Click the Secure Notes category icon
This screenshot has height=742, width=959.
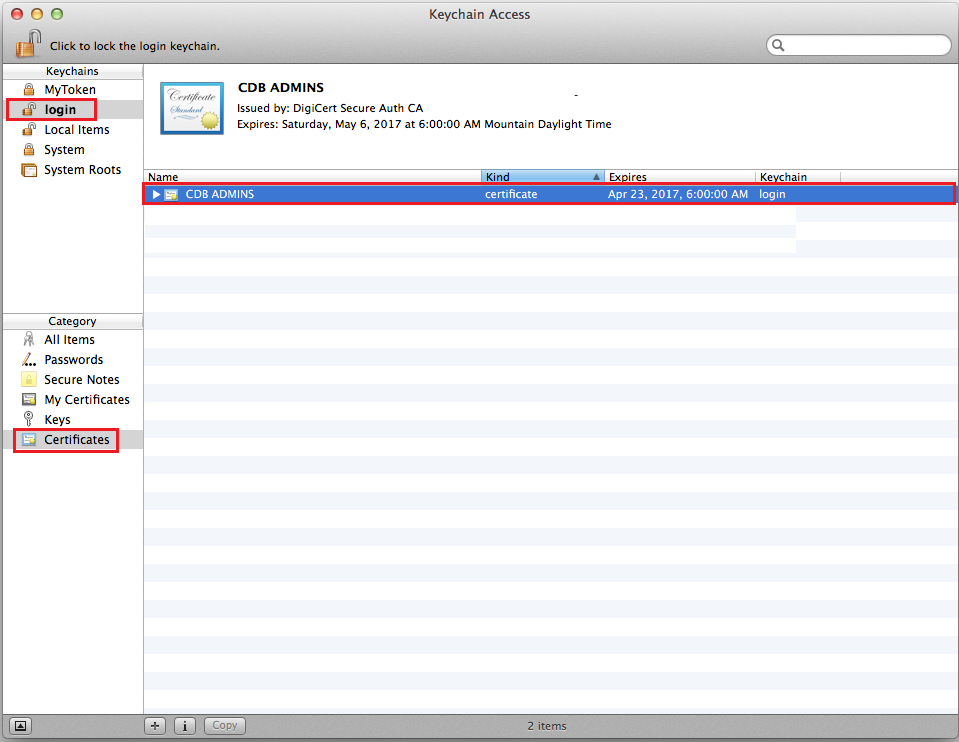(x=29, y=380)
